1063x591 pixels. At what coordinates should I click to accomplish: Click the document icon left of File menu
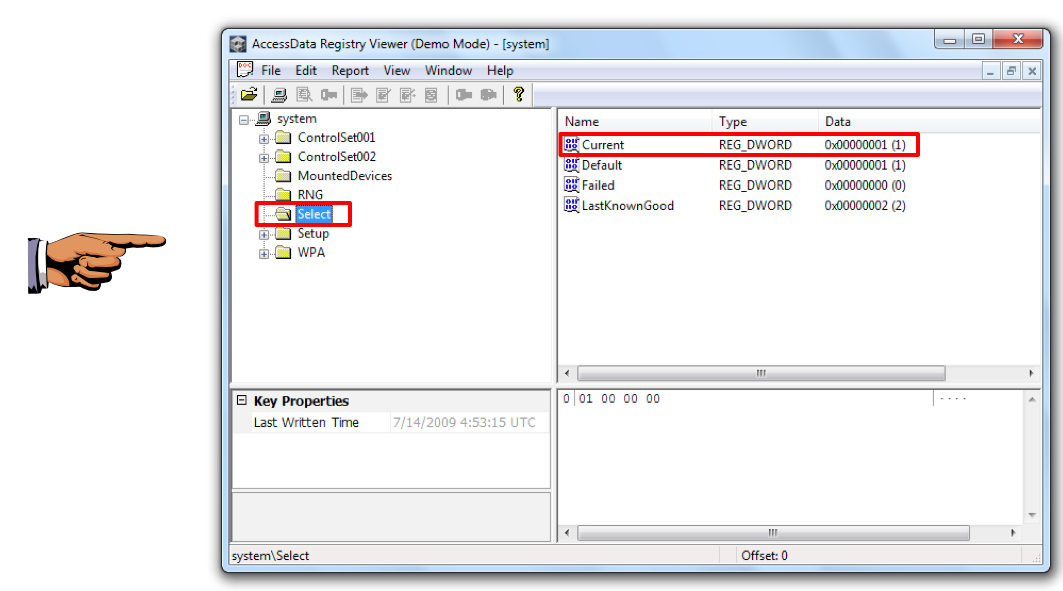click(x=245, y=70)
